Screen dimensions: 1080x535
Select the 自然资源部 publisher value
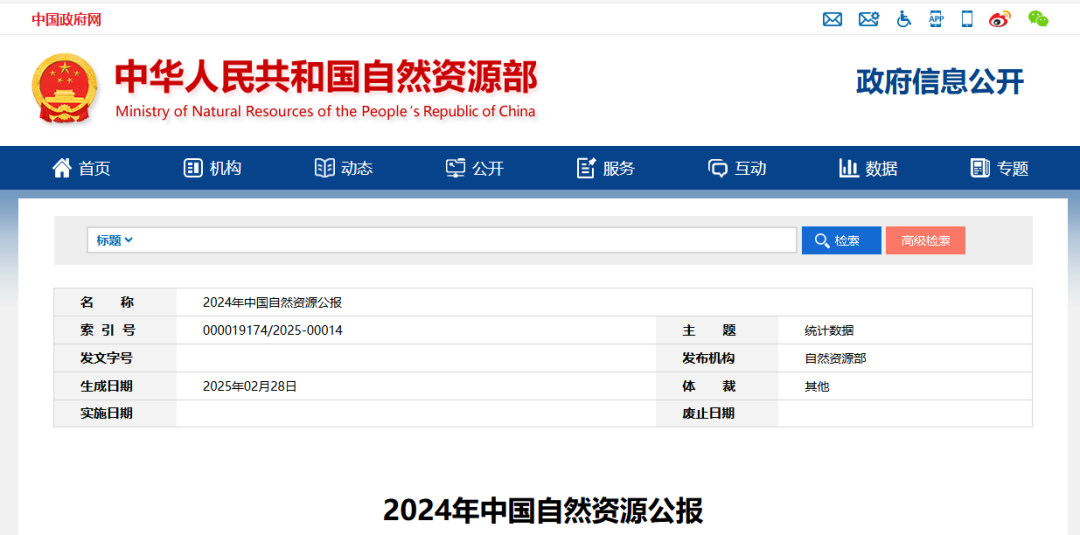point(835,359)
